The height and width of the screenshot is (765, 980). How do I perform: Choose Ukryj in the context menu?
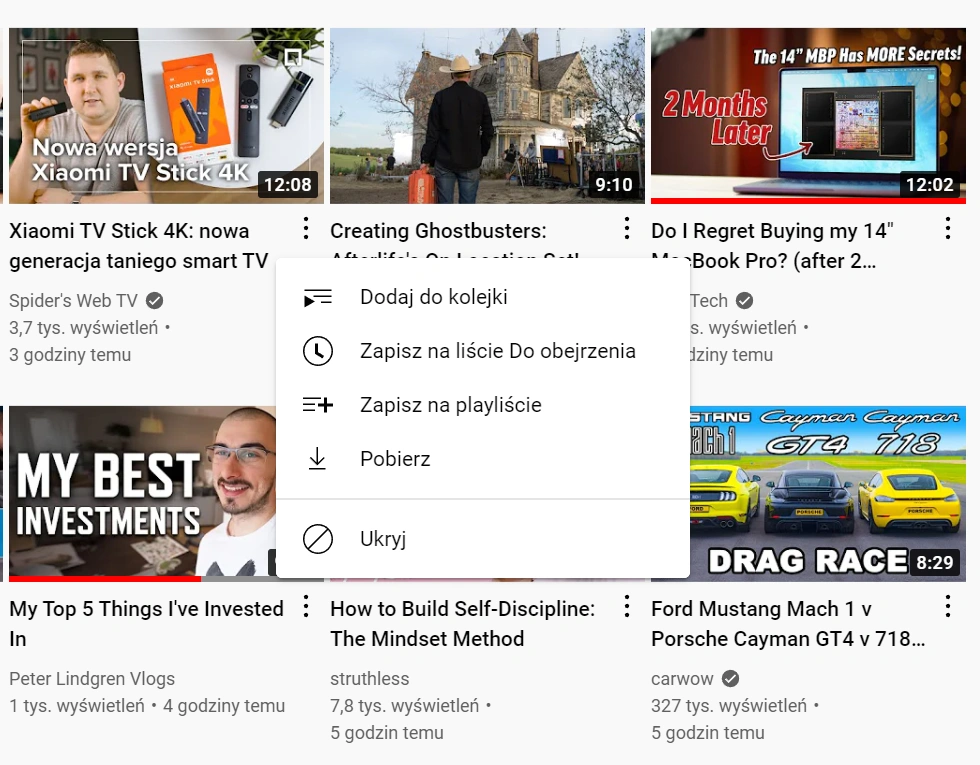pyautogui.click(x=483, y=539)
